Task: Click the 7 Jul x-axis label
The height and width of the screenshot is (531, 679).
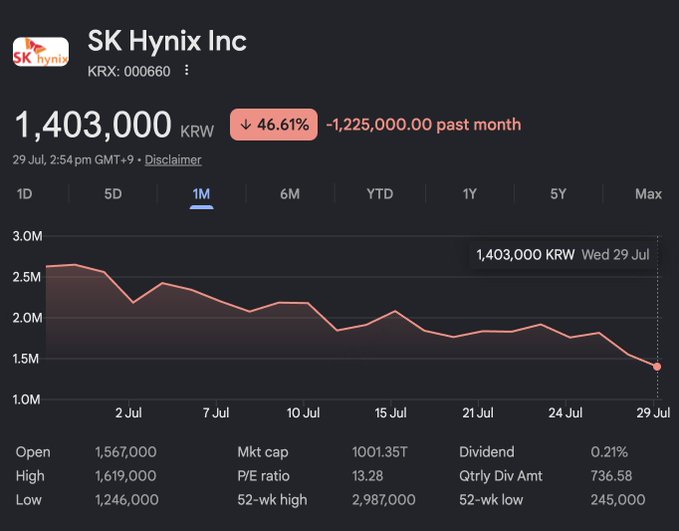Action: tap(216, 413)
